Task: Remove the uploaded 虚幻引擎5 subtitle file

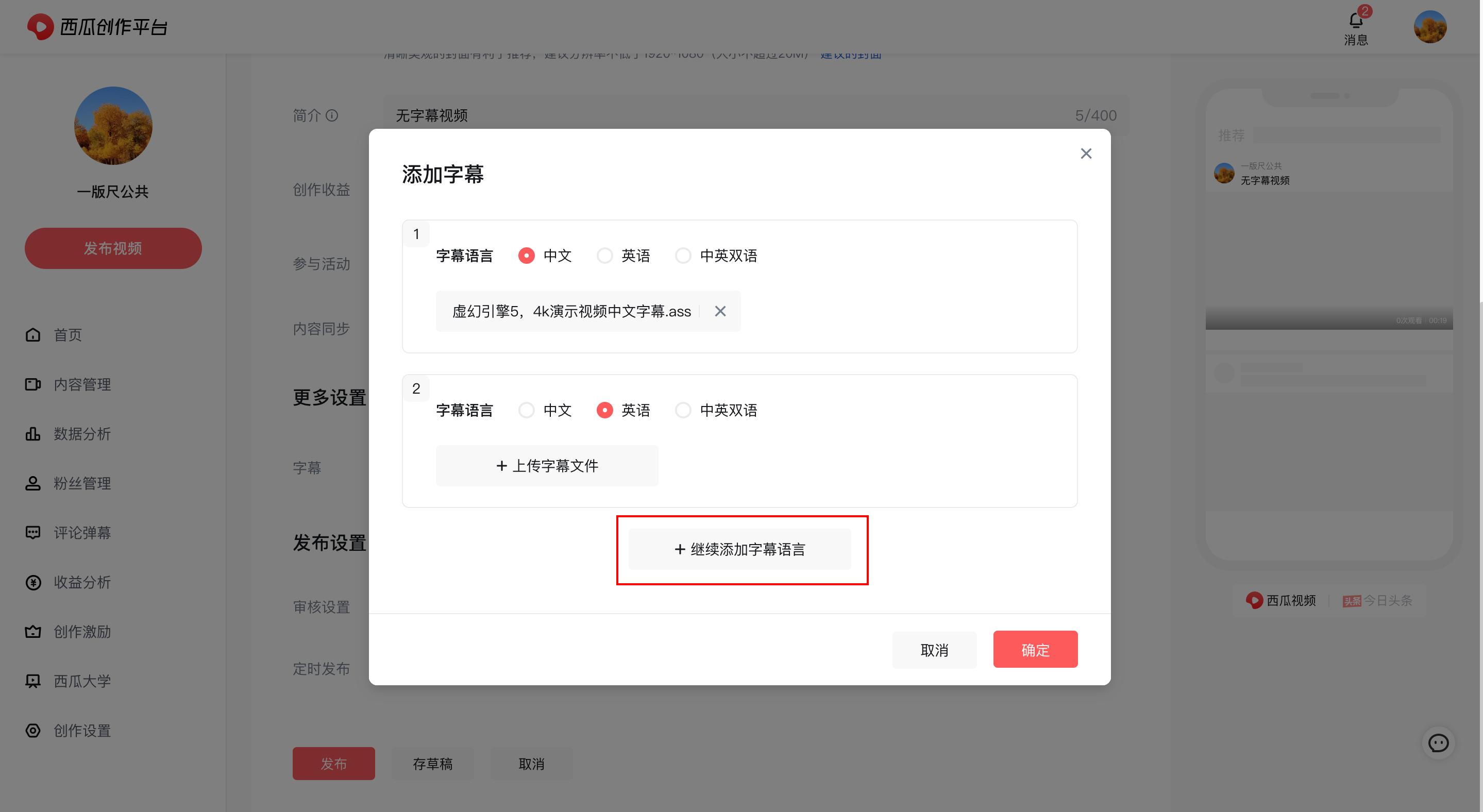Action: 720,311
